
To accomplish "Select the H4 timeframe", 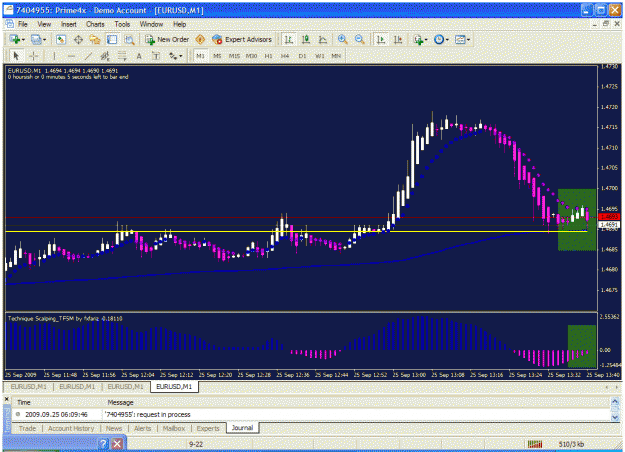I will tap(285, 56).
